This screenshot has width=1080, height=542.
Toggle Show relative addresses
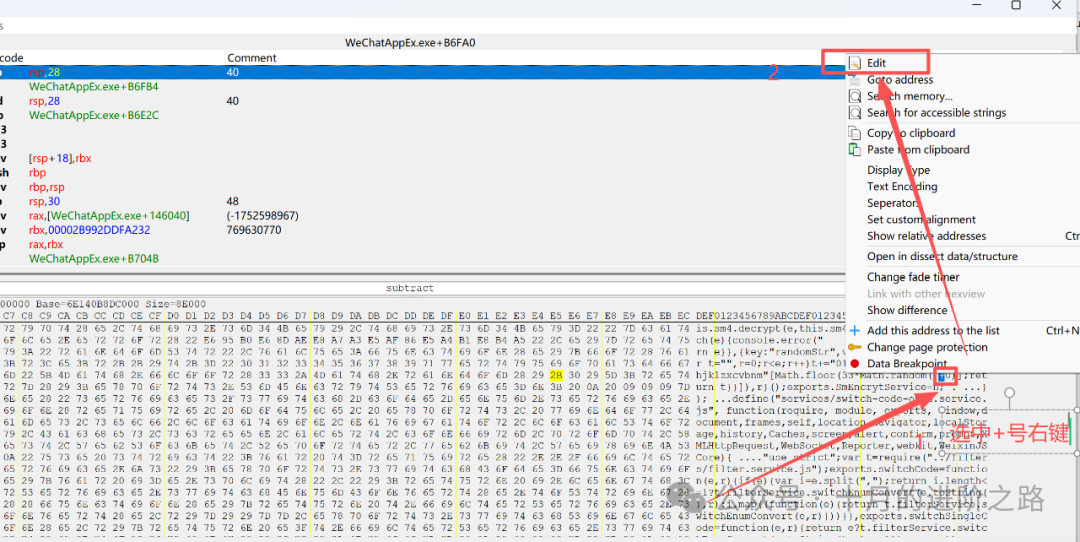coord(926,236)
